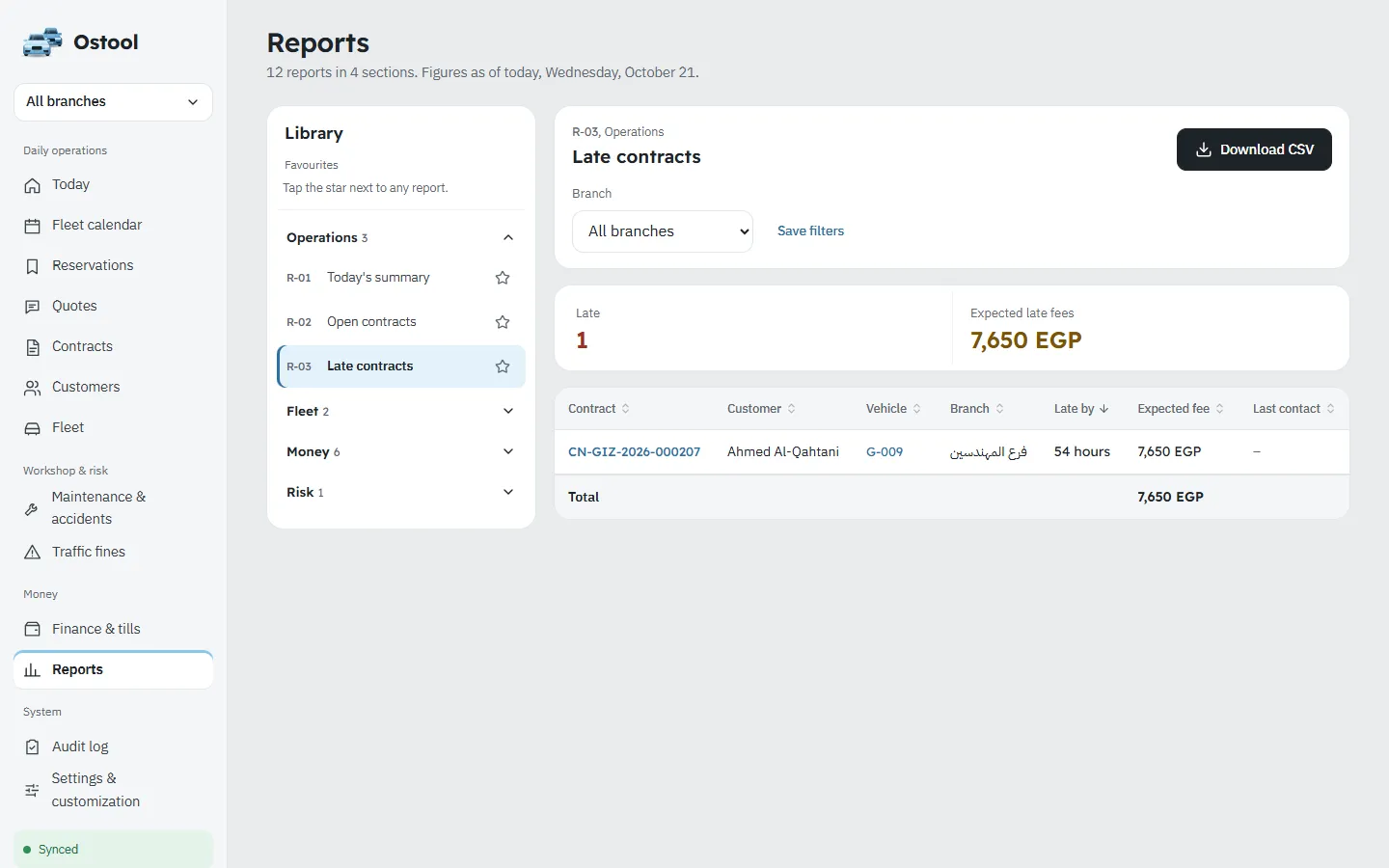Viewport: 1389px width, 868px height.
Task: Click the Fleet car icon
Action: click(x=33, y=428)
